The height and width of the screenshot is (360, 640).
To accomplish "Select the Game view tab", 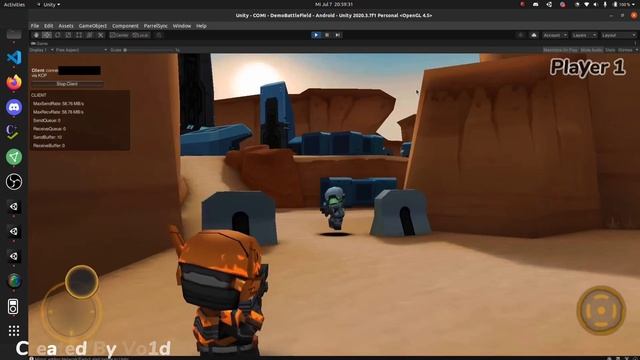I will [40, 43].
